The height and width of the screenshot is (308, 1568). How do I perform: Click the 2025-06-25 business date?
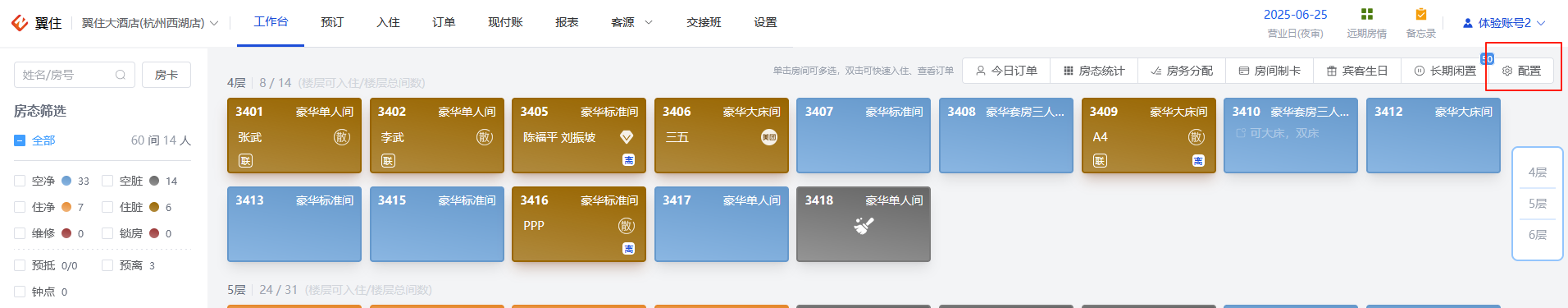click(1296, 15)
